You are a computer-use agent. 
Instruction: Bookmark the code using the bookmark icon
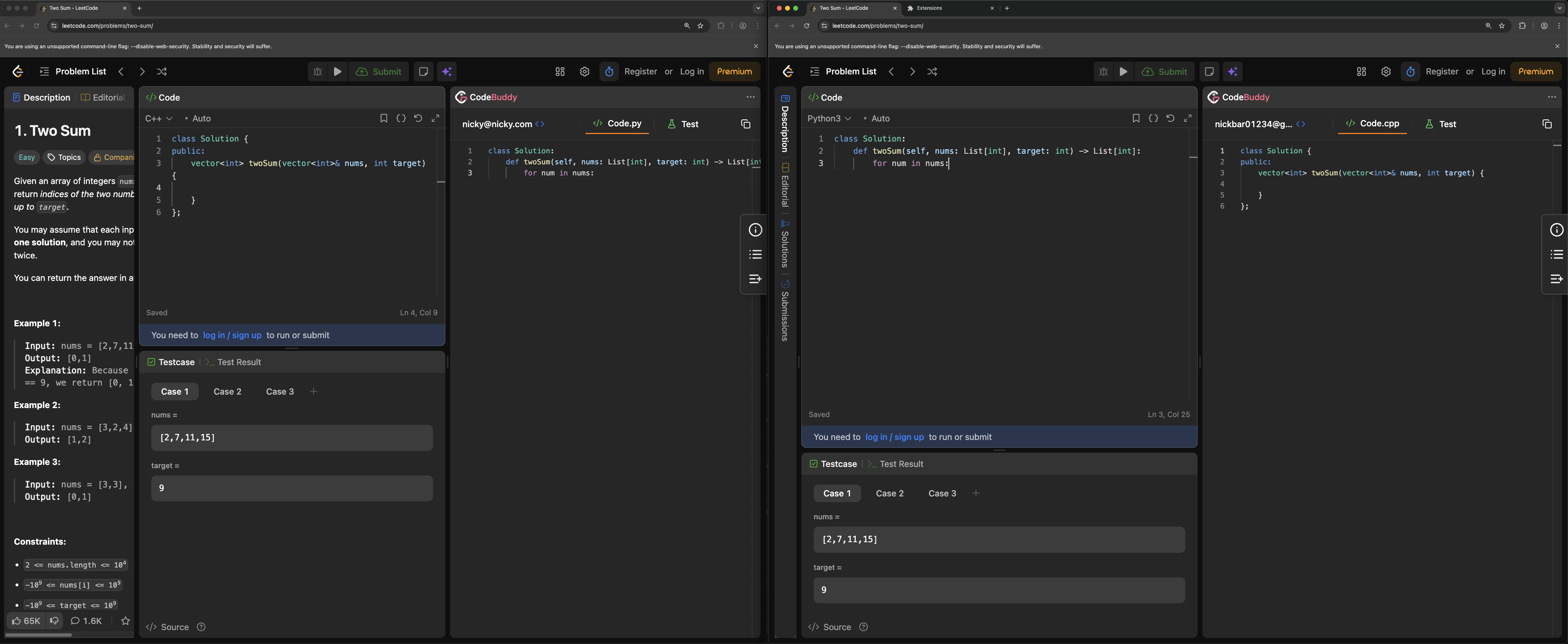tap(384, 118)
